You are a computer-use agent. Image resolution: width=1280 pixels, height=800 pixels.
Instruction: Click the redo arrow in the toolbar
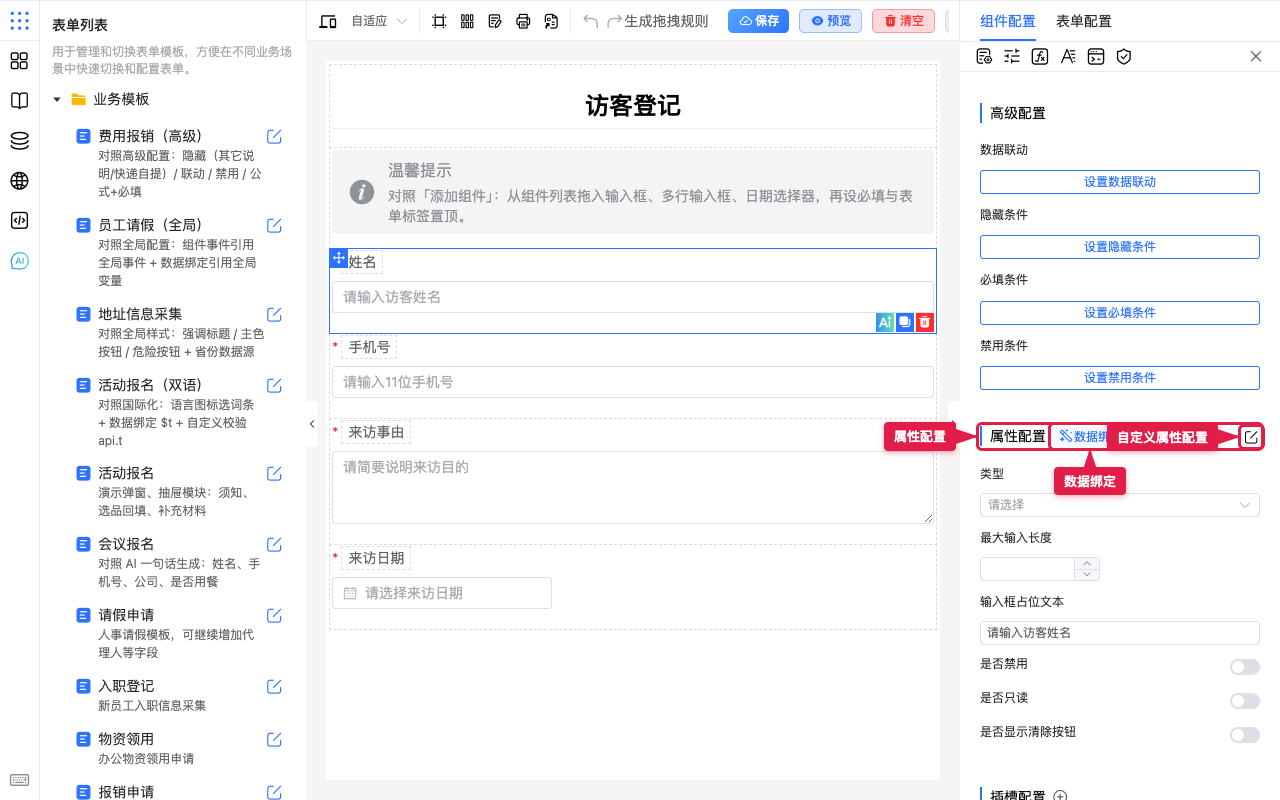[x=614, y=21]
